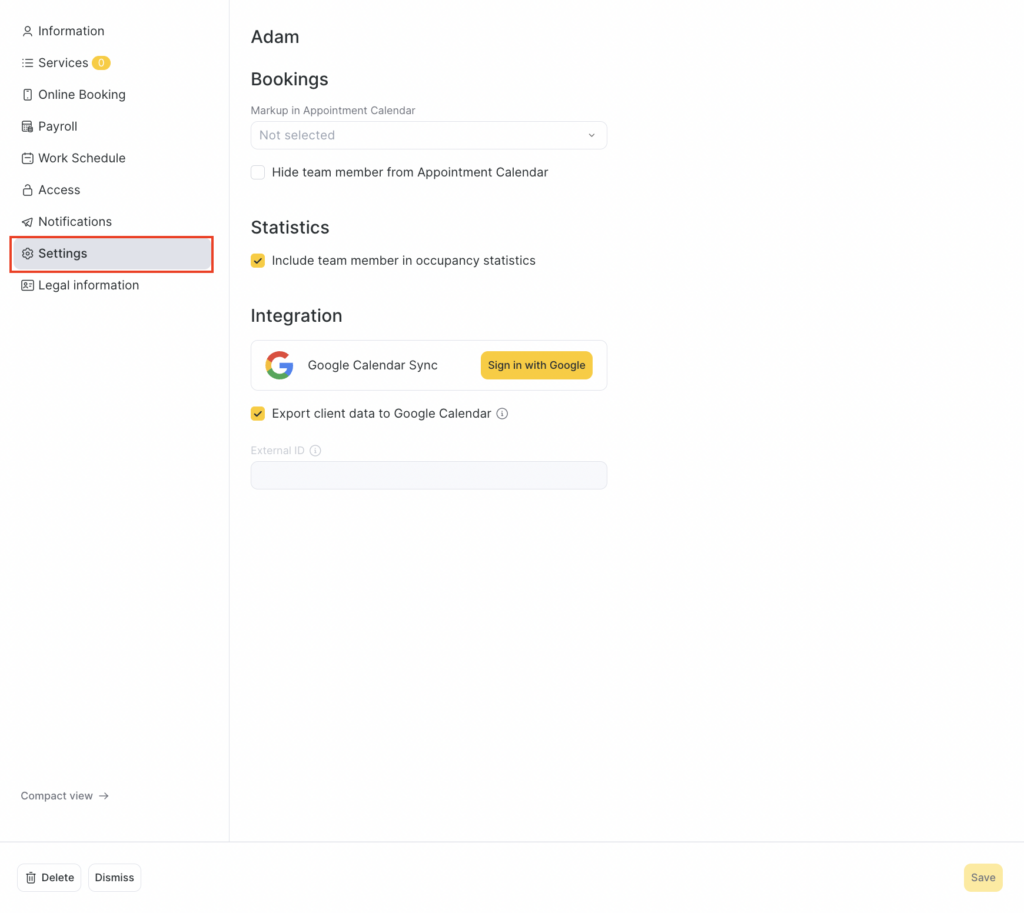Click the Legal information ID card icon
This screenshot has height=913, width=1024.
coord(28,285)
